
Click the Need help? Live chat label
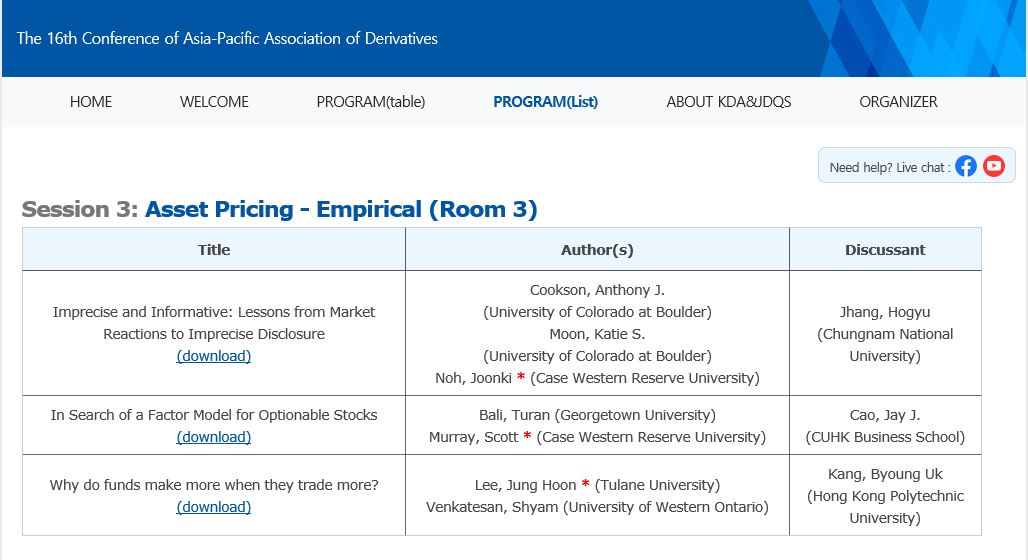point(890,167)
